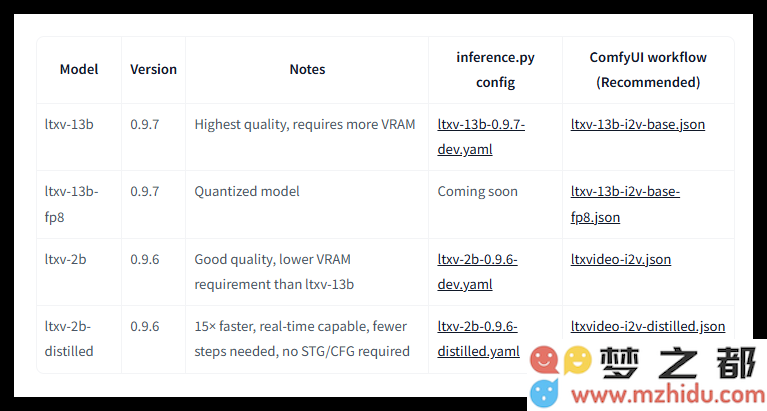
Task: Open ltxv-2b-0.9.6-distilled.yaml config link
Action: 478,339
